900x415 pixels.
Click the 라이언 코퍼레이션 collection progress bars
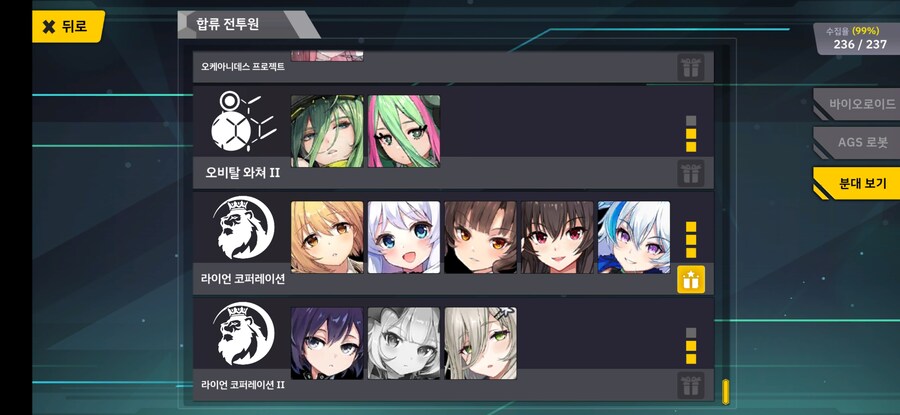[x=691, y=240]
